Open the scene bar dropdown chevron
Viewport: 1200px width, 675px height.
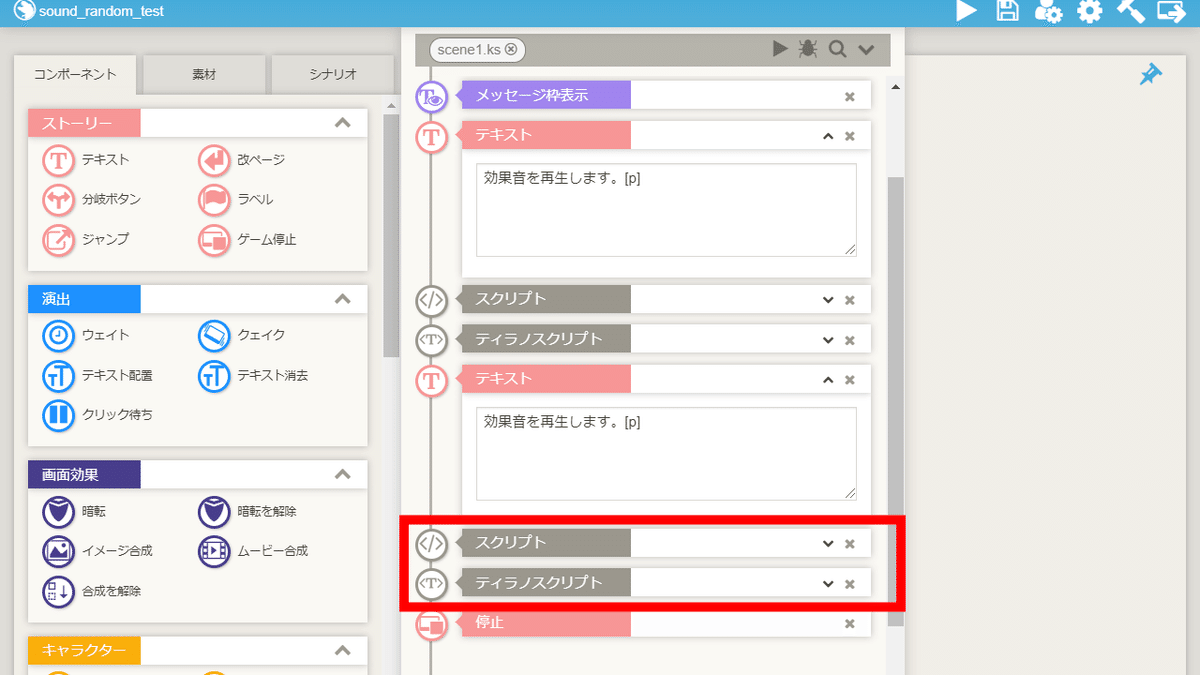(x=866, y=49)
